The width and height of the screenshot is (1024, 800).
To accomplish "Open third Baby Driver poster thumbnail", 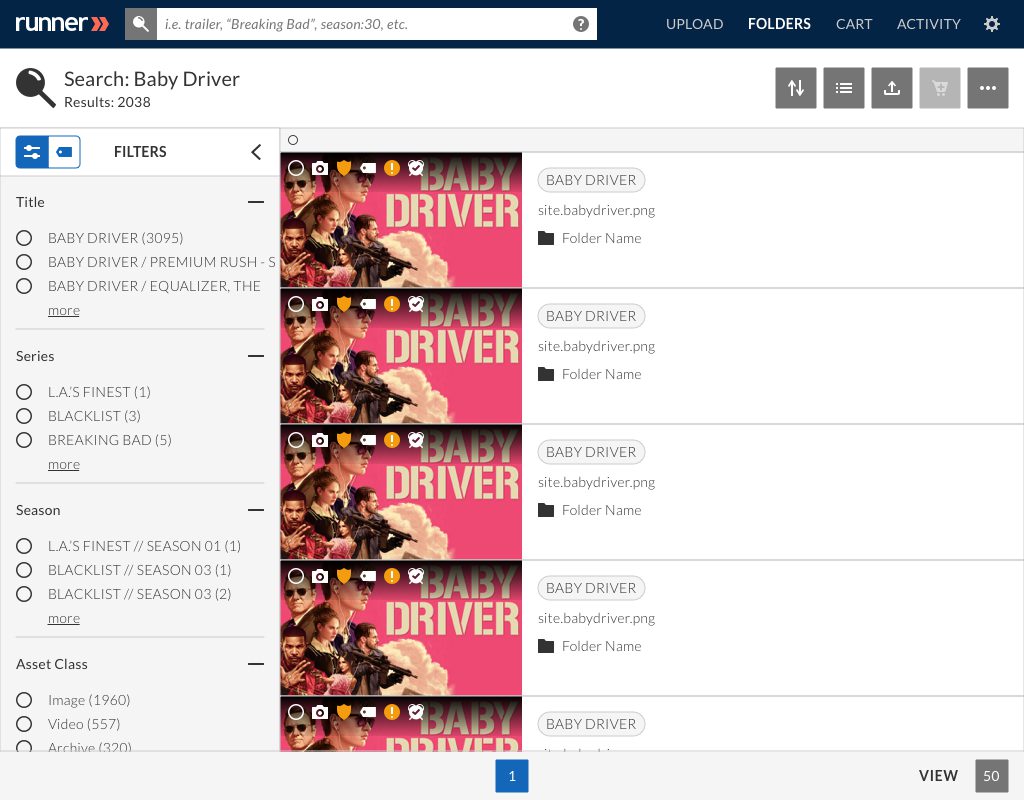I will point(401,492).
